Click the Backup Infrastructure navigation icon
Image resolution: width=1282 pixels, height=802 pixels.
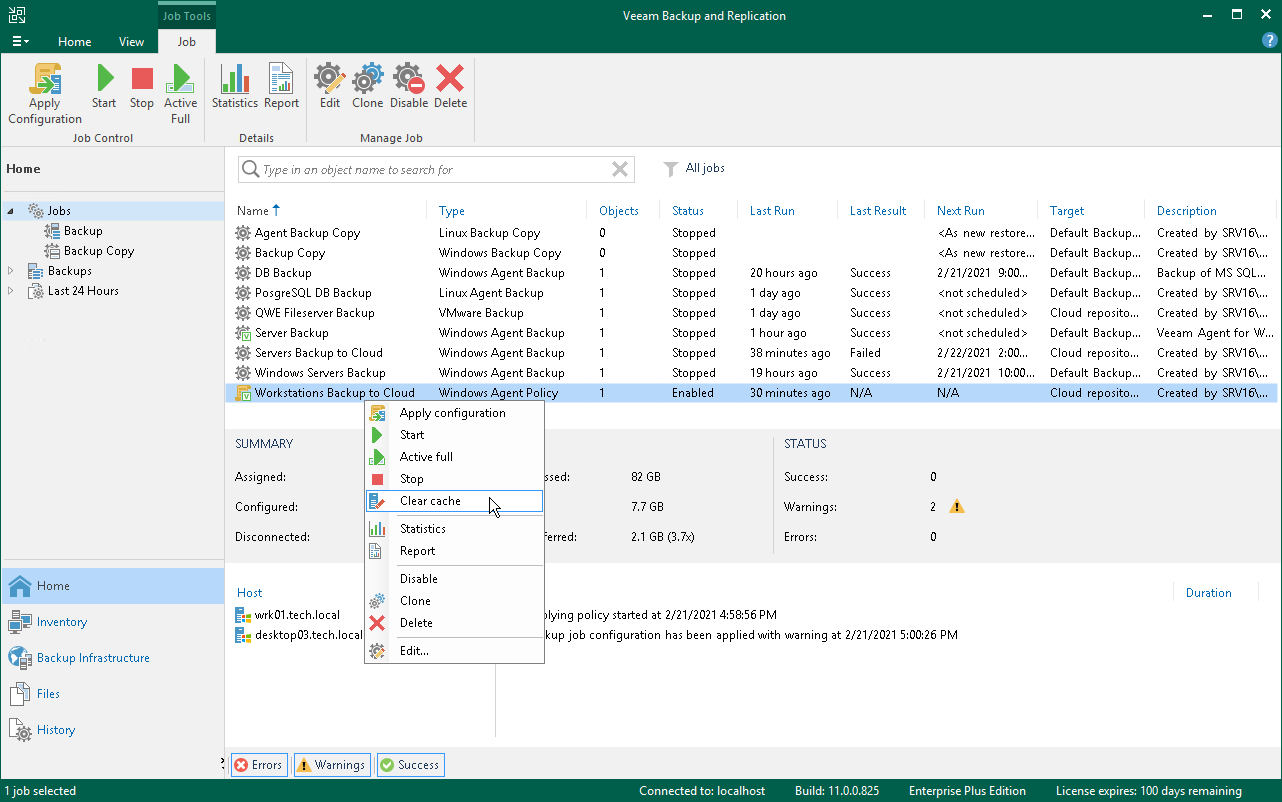click(20, 658)
